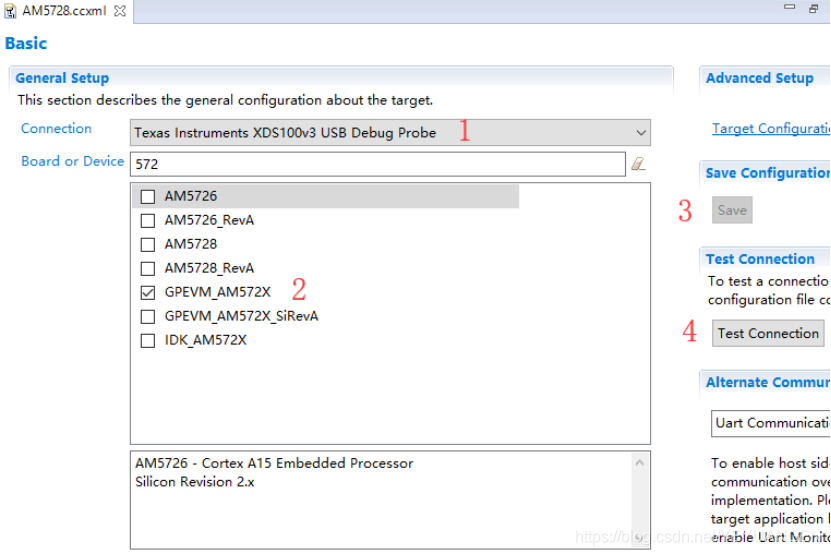Open the Target Configuration link
Viewport: 831px width, 555px height.
click(770, 129)
